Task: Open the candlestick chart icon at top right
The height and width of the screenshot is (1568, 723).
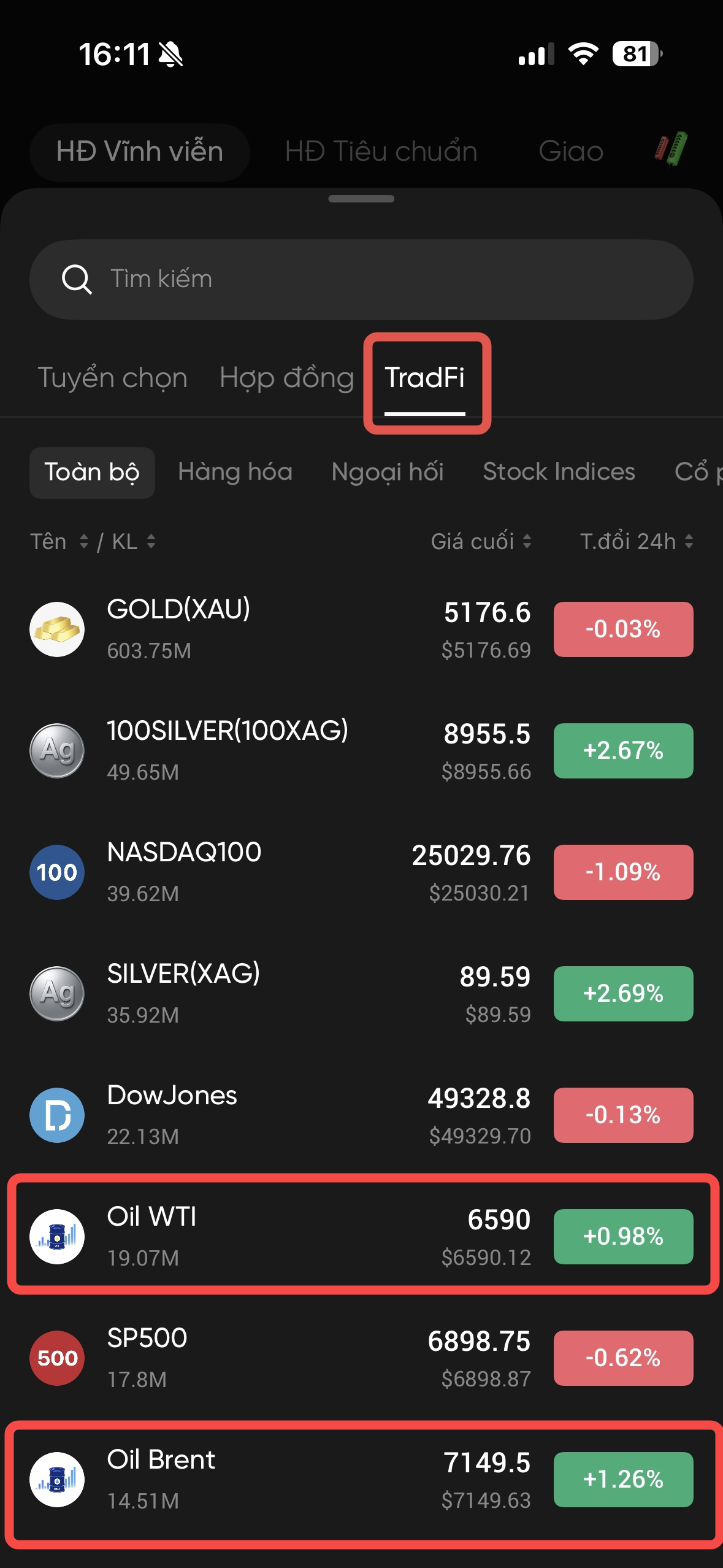Action: click(x=671, y=150)
